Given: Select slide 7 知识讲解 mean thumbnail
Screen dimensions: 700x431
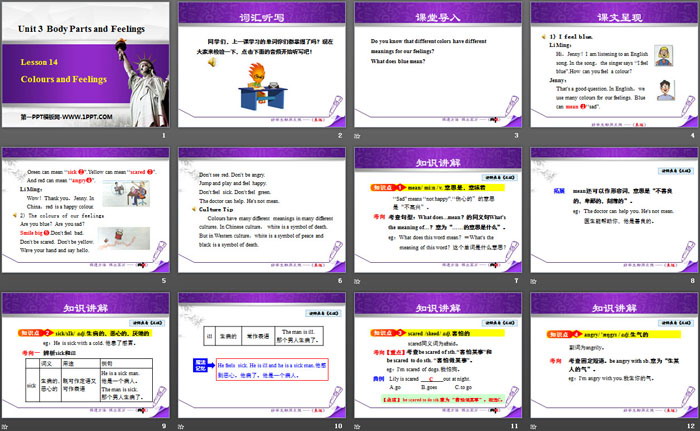Looking at the screenshot, I should click(x=438, y=210).
